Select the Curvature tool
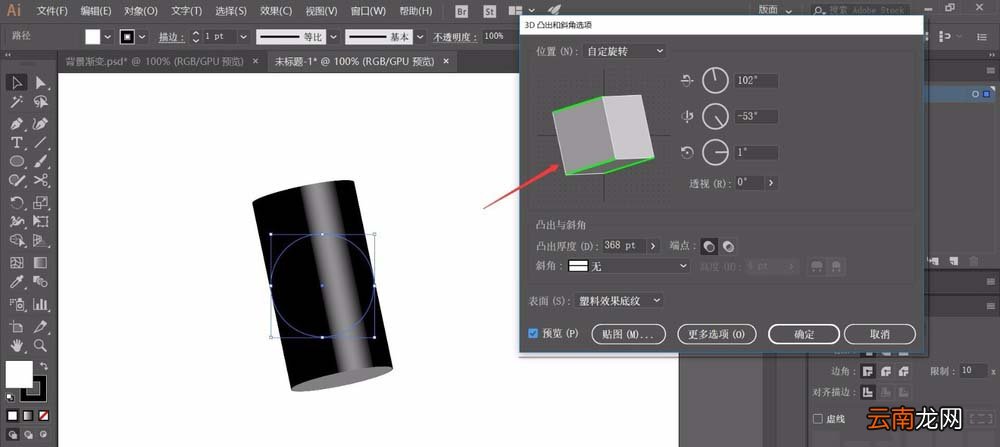This screenshot has width=1000, height=447. [x=41, y=122]
